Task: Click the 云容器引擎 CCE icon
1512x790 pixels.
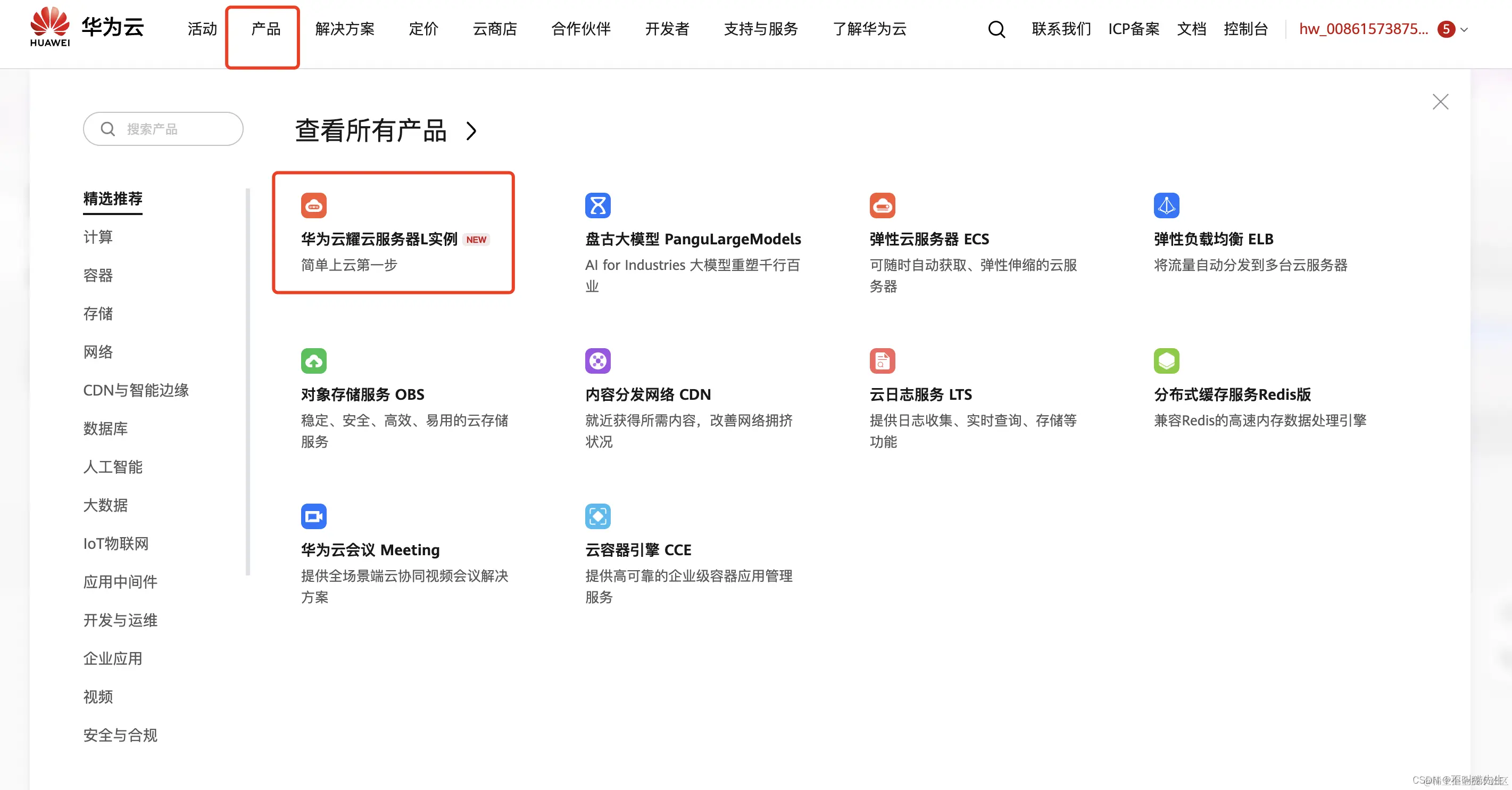Action: (x=598, y=516)
